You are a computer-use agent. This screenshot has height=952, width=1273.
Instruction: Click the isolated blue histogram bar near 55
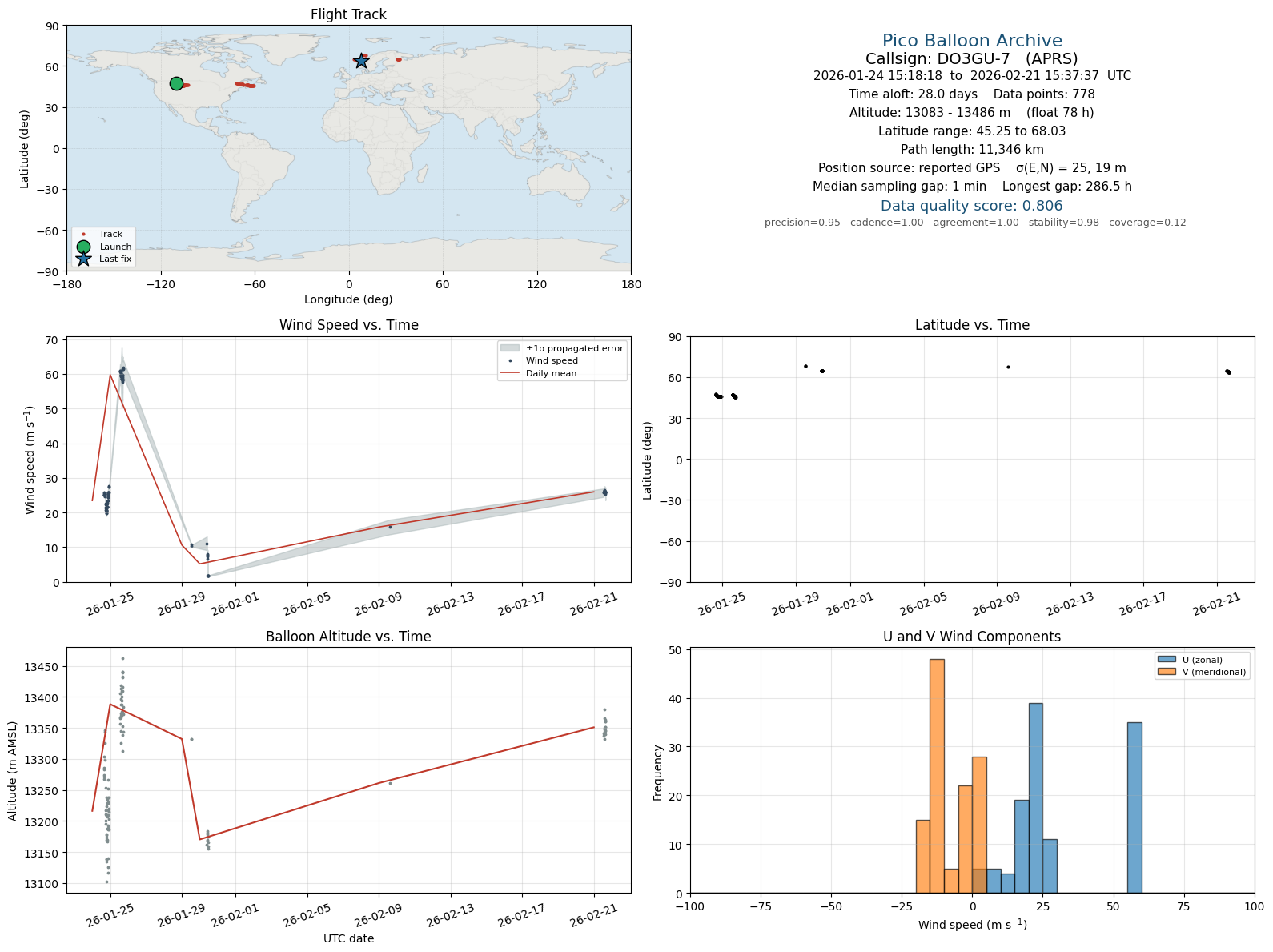[1134, 808]
